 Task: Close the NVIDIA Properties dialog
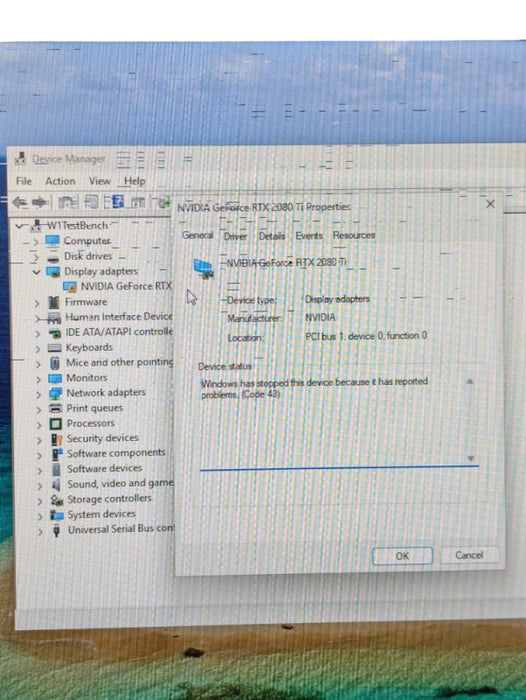[x=490, y=204]
